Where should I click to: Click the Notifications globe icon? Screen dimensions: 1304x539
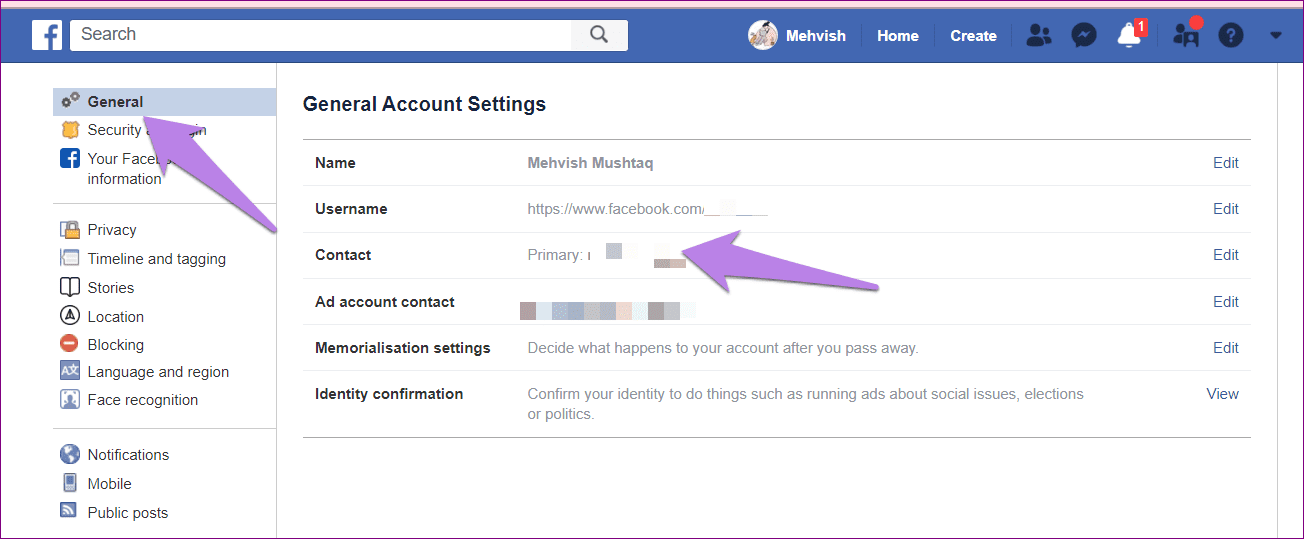pos(70,454)
